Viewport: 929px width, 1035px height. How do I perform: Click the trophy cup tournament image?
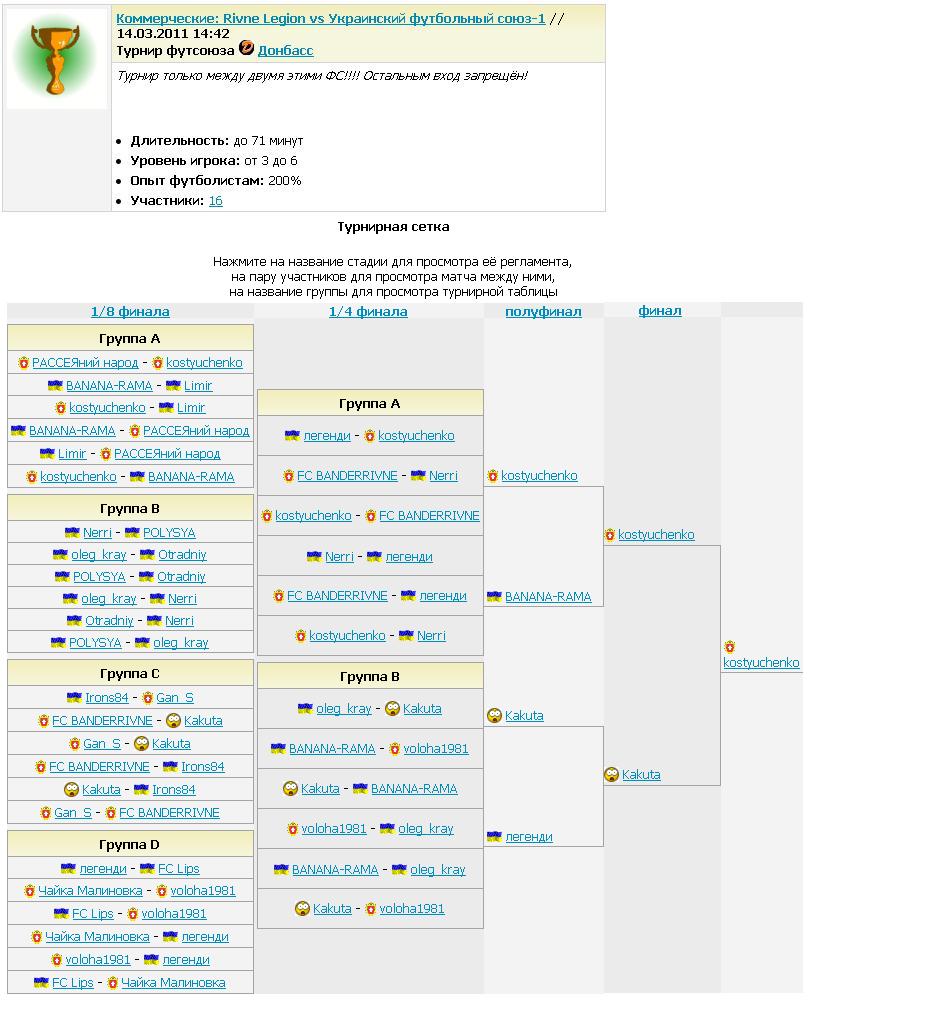coord(56,58)
